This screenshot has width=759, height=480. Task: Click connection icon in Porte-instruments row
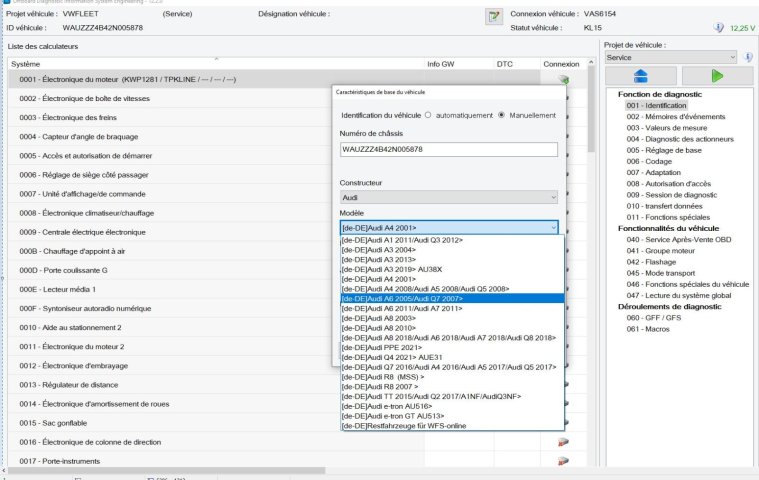coord(563,461)
